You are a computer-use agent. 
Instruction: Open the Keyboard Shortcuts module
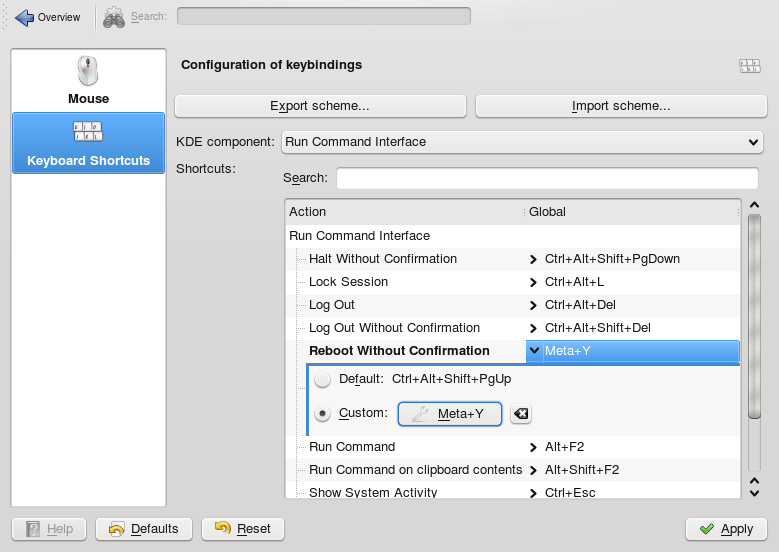(x=88, y=143)
